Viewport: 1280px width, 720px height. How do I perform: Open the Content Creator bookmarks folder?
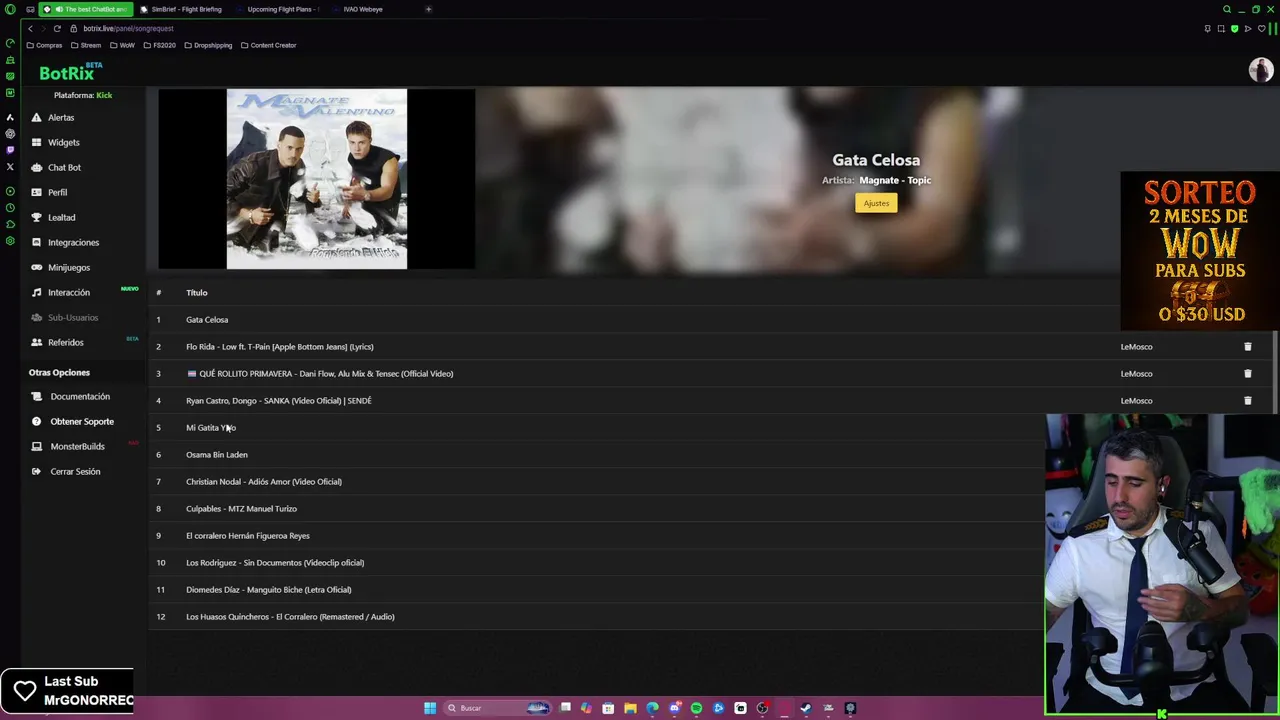pyautogui.click(x=268, y=45)
